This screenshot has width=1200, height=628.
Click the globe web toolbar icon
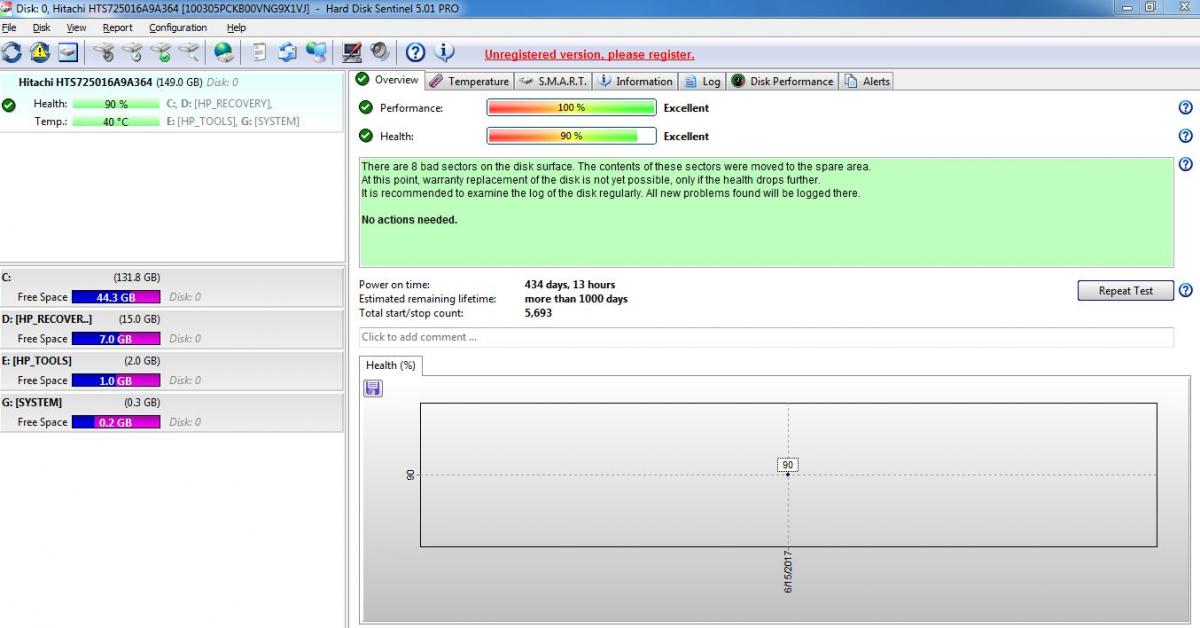[x=224, y=52]
